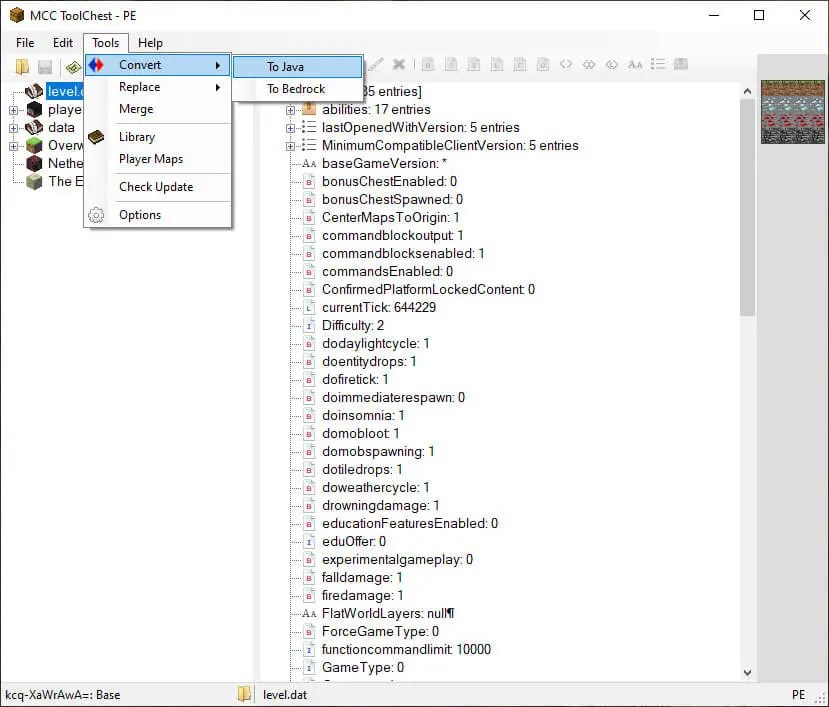Click the abilities compound folder icon
The image size is (829, 707).
click(309, 109)
